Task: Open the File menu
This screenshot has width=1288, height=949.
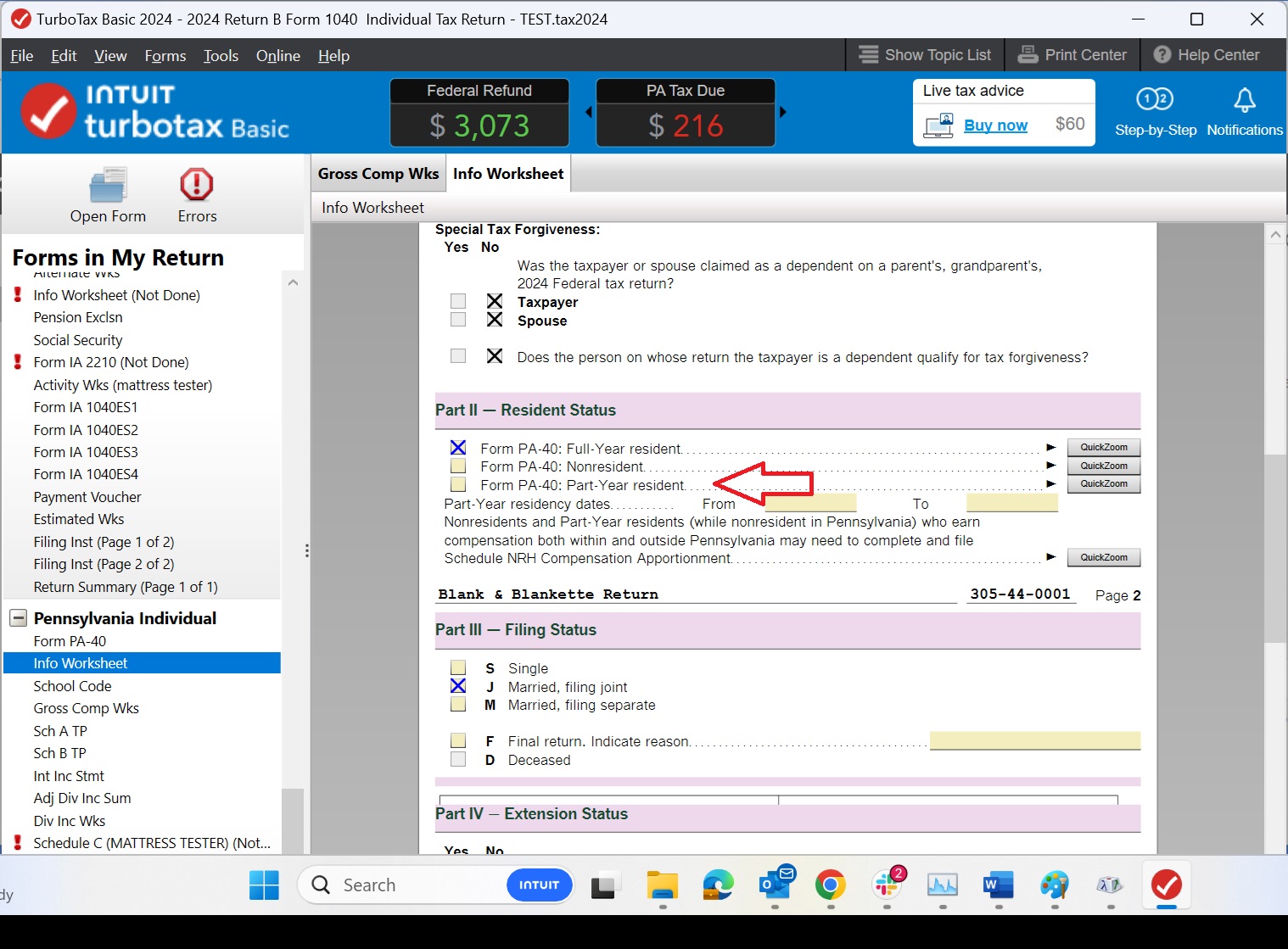Action: click(22, 56)
